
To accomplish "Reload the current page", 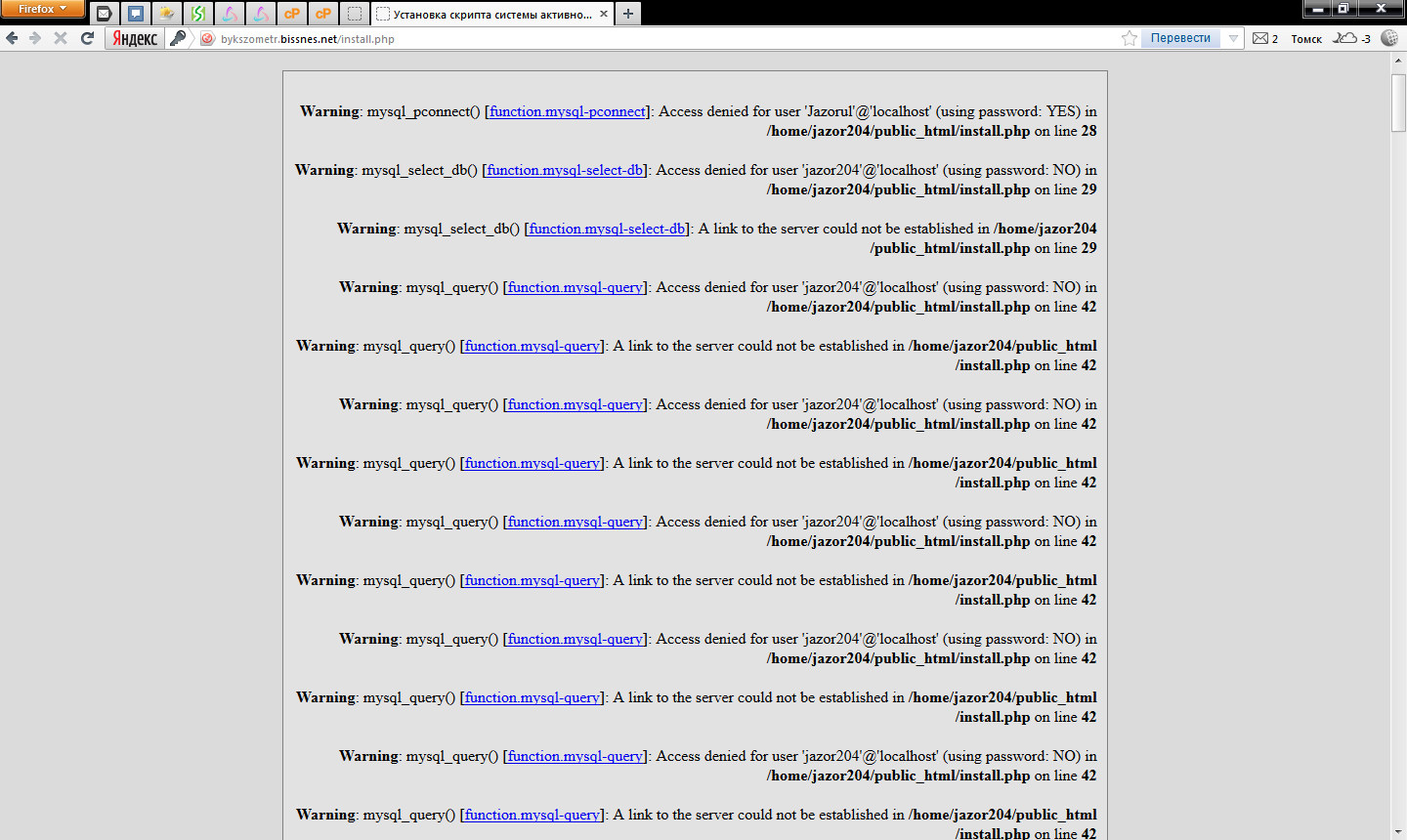I will click(87, 38).
